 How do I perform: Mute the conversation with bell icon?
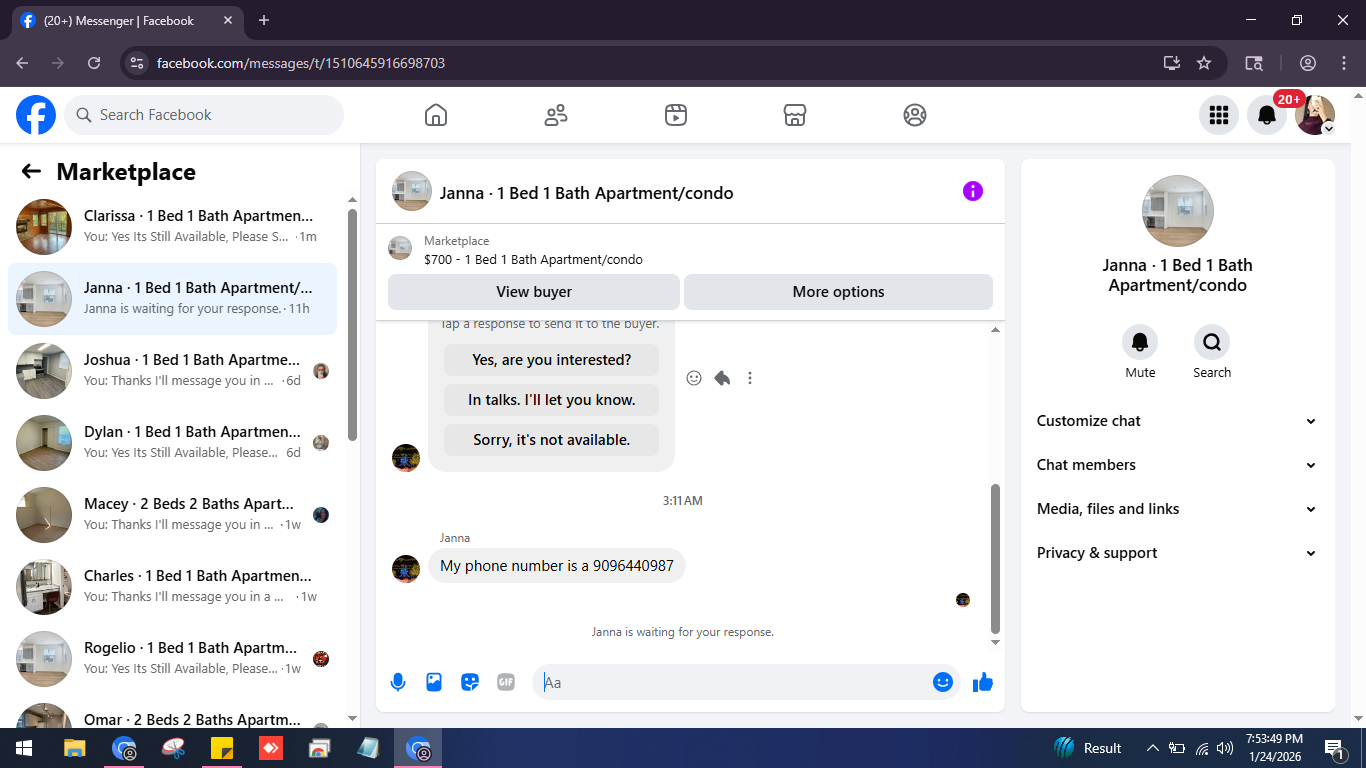point(1140,342)
